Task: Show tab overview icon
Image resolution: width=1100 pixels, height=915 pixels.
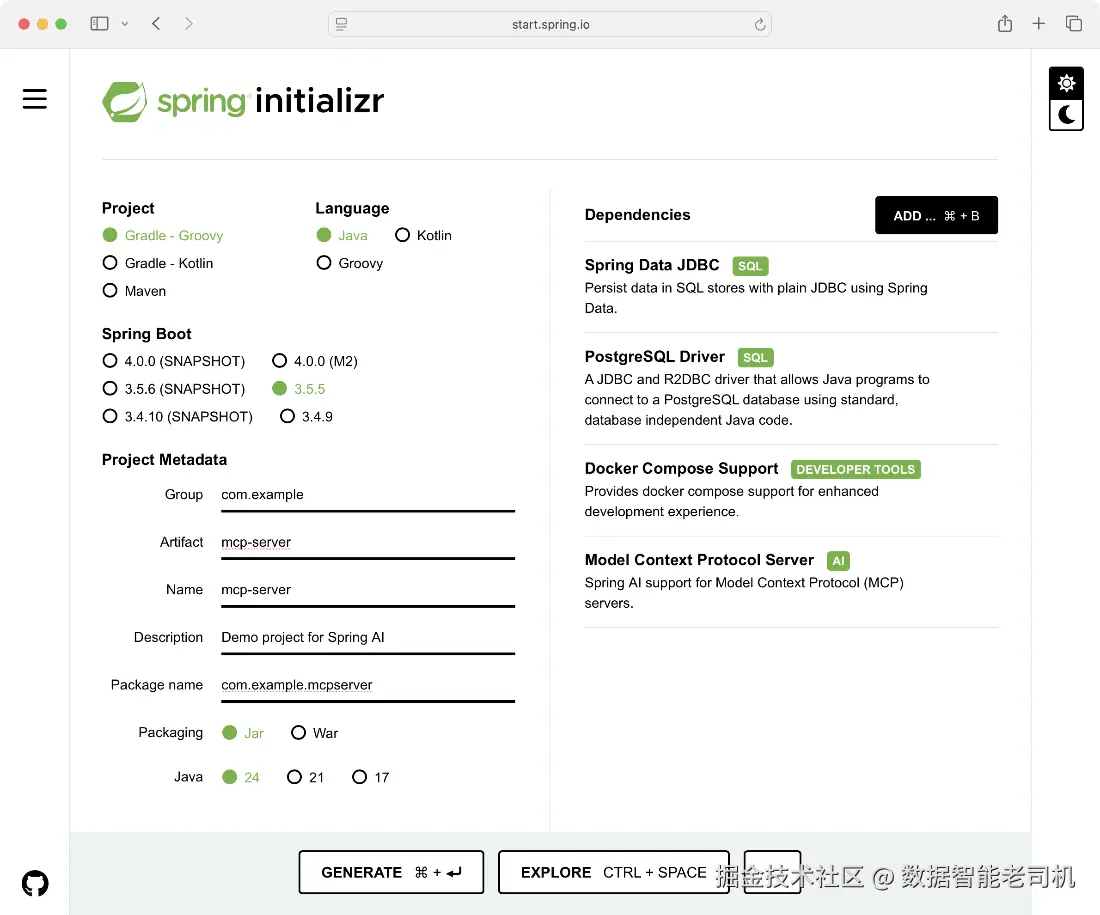Action: (x=1073, y=24)
